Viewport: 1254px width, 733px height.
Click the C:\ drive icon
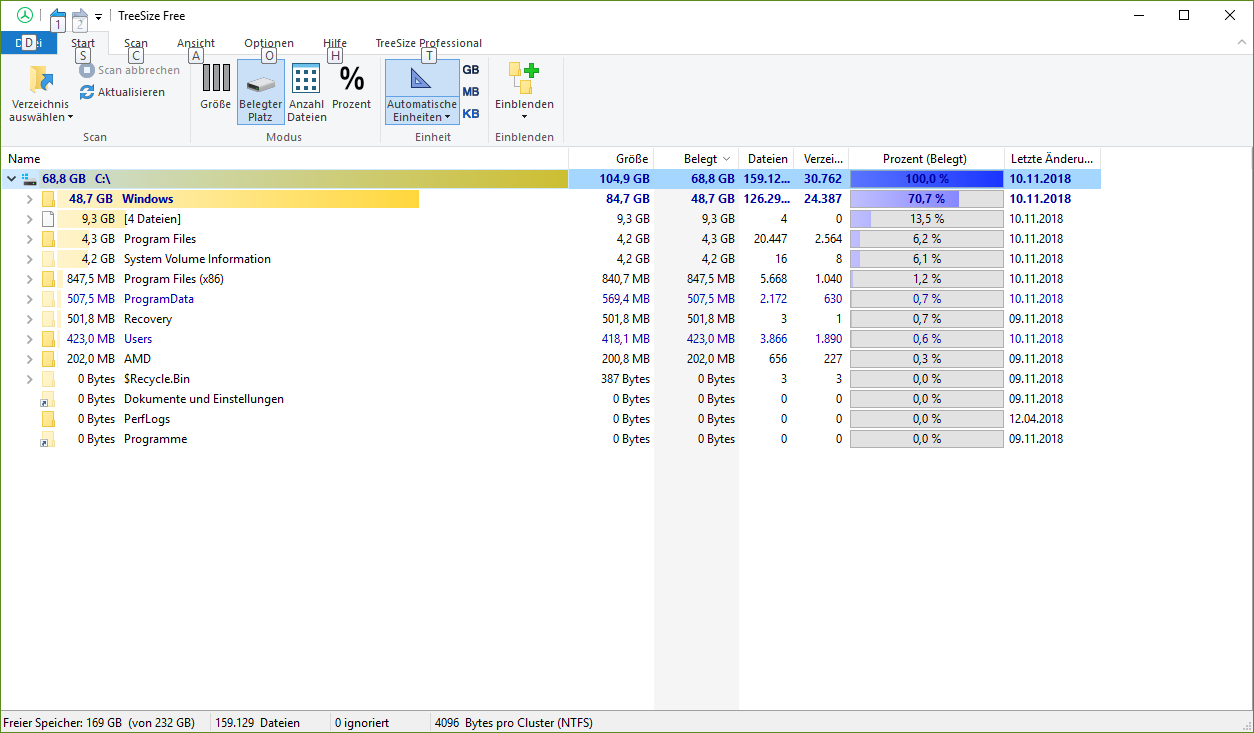click(29, 179)
